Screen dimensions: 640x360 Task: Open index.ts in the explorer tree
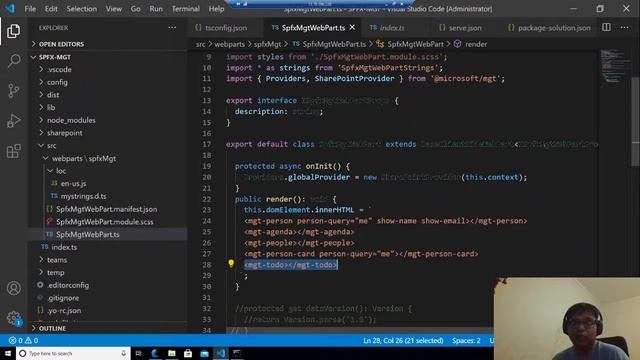[x=64, y=247]
